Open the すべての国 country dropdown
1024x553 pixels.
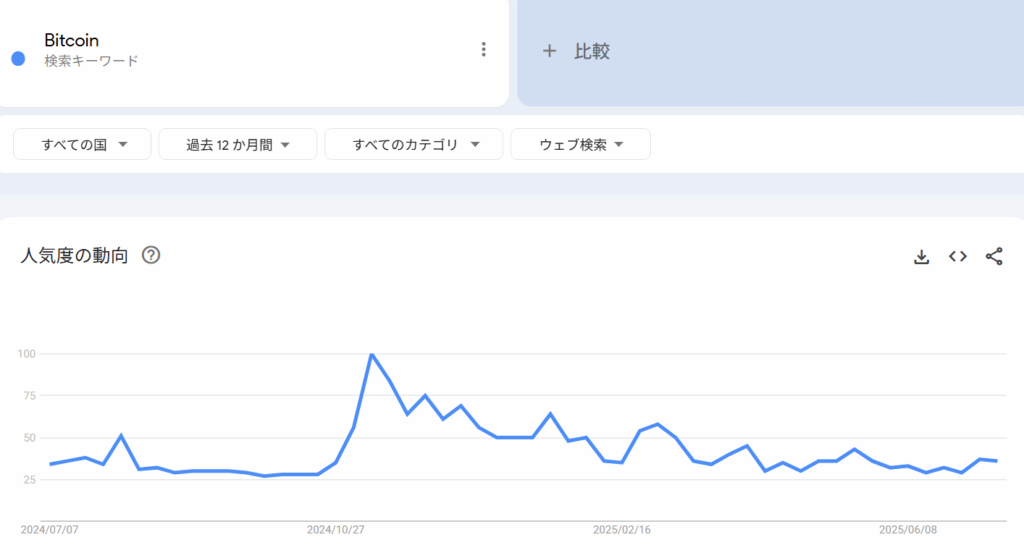click(82, 144)
